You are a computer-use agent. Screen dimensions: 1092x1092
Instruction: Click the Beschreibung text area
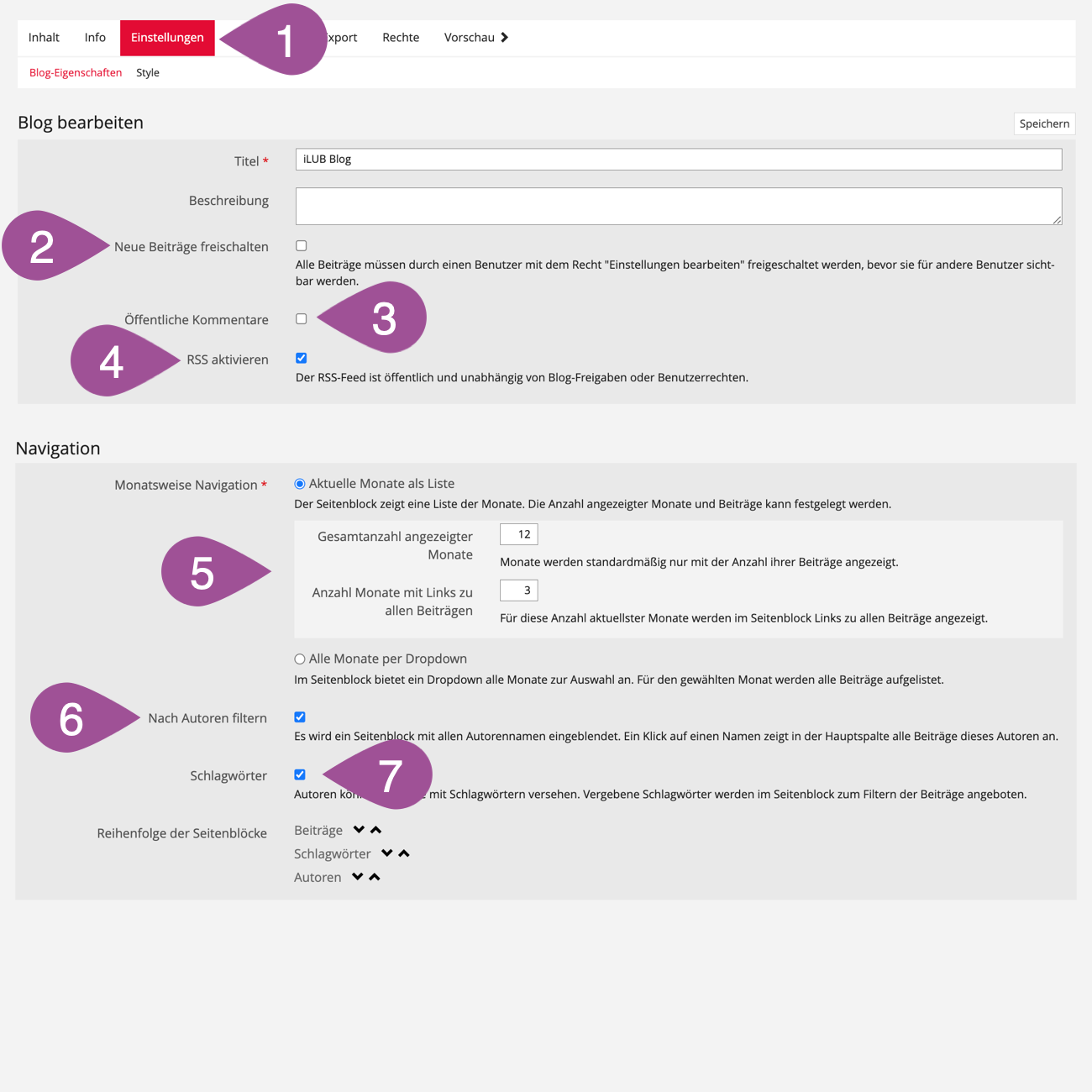tap(679, 206)
